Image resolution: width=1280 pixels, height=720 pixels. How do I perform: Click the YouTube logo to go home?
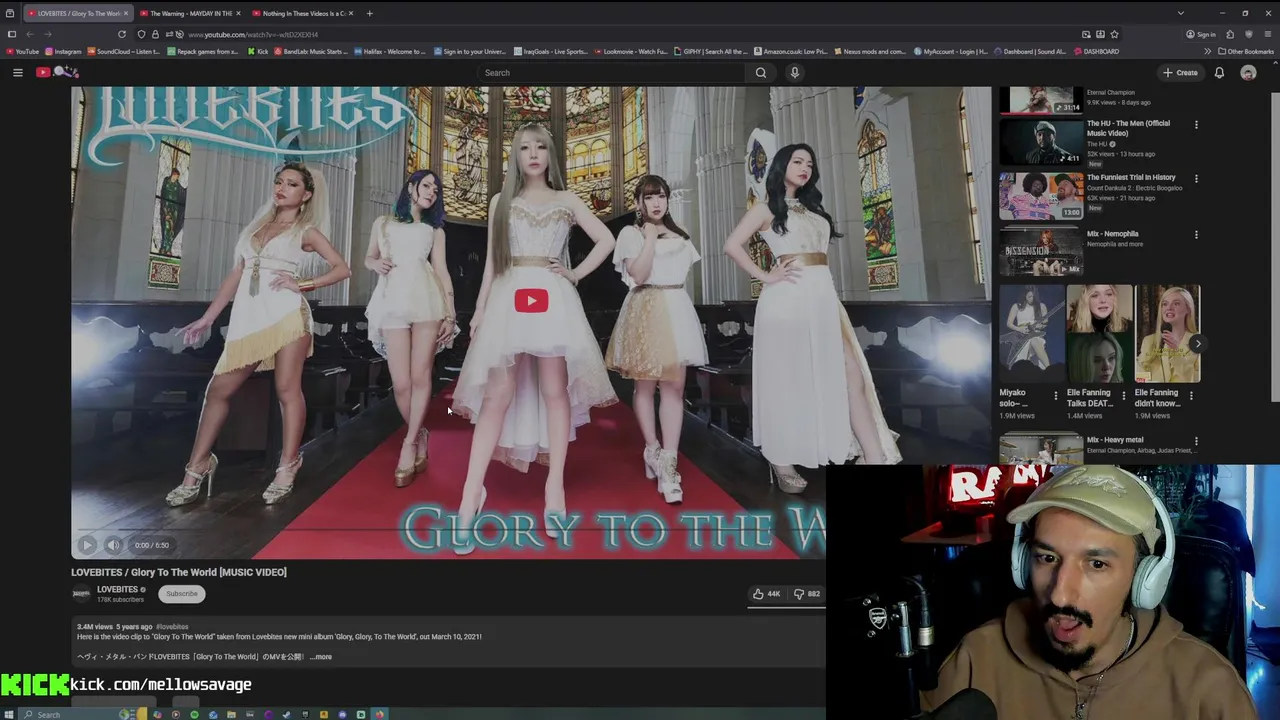click(x=57, y=72)
